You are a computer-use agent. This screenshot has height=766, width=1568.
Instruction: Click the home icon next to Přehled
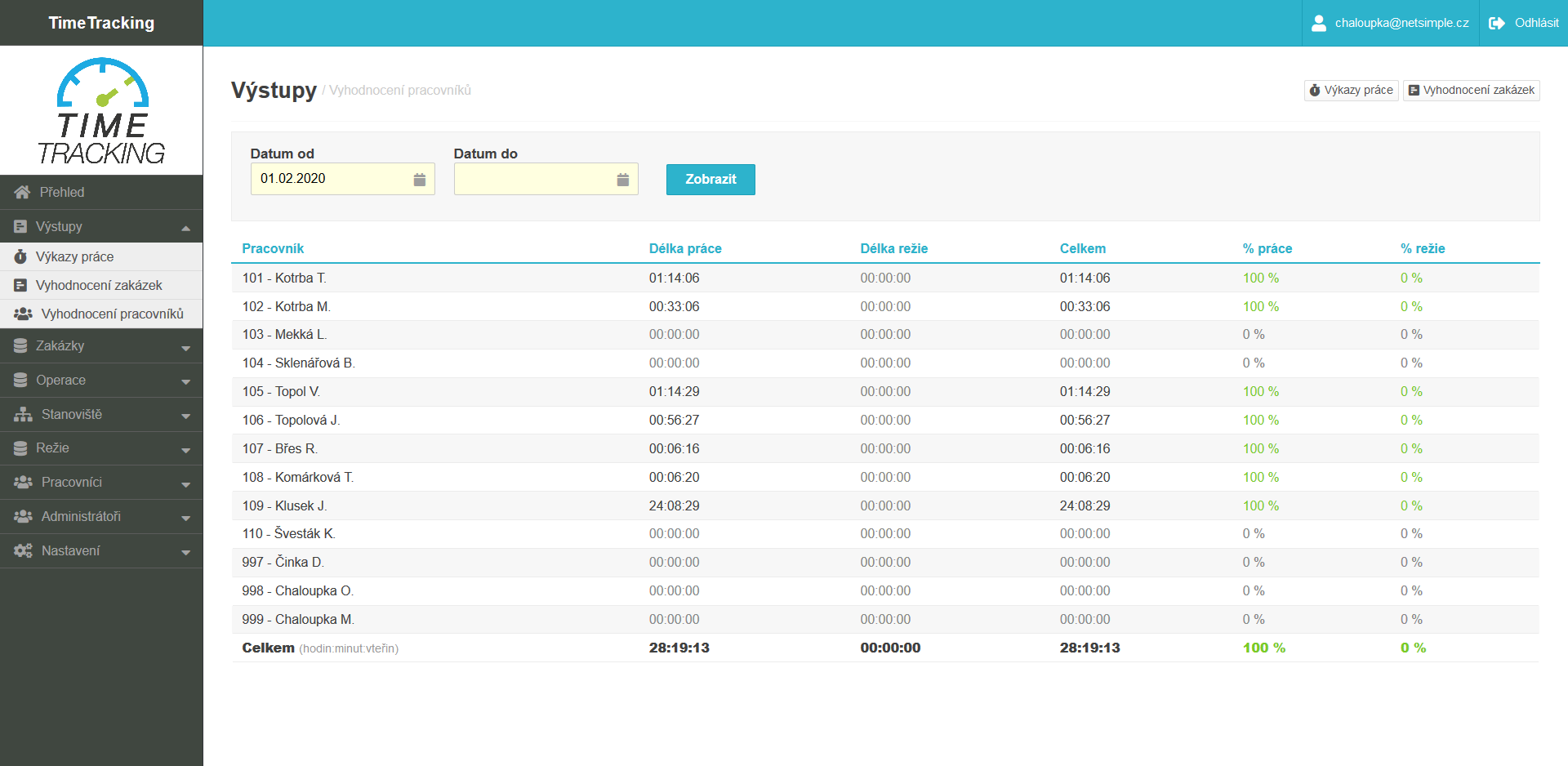22,192
